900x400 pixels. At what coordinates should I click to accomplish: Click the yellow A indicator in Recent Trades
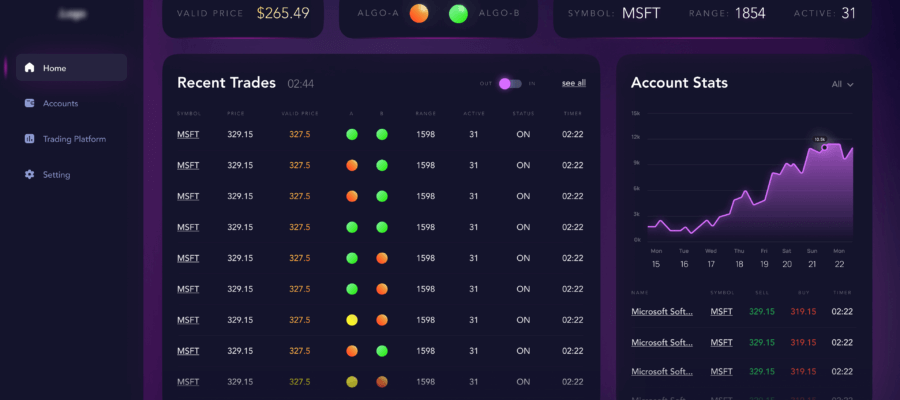[352, 320]
